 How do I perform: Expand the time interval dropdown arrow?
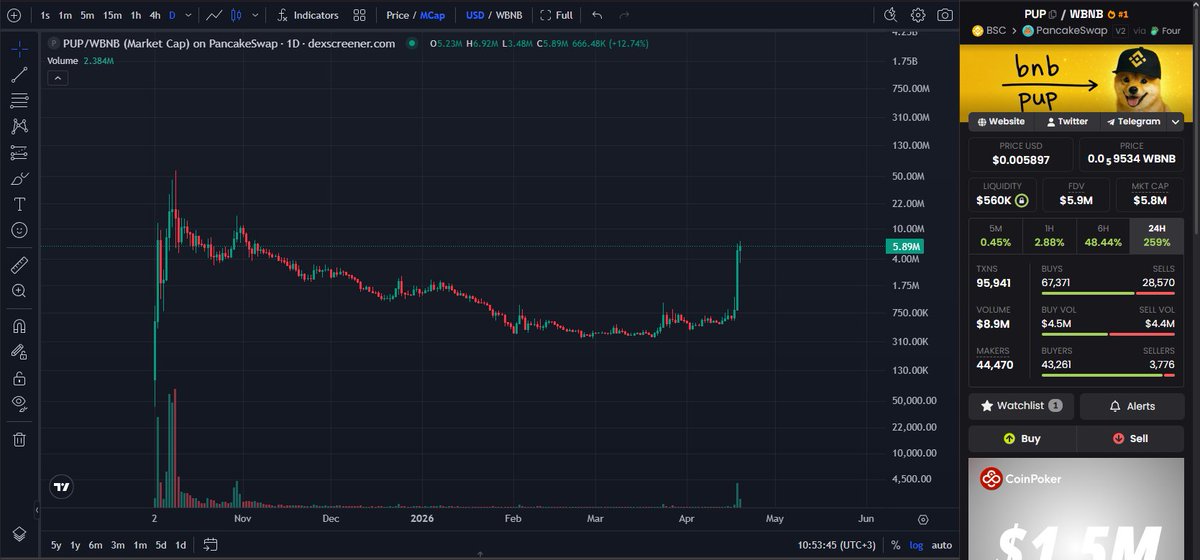point(188,15)
